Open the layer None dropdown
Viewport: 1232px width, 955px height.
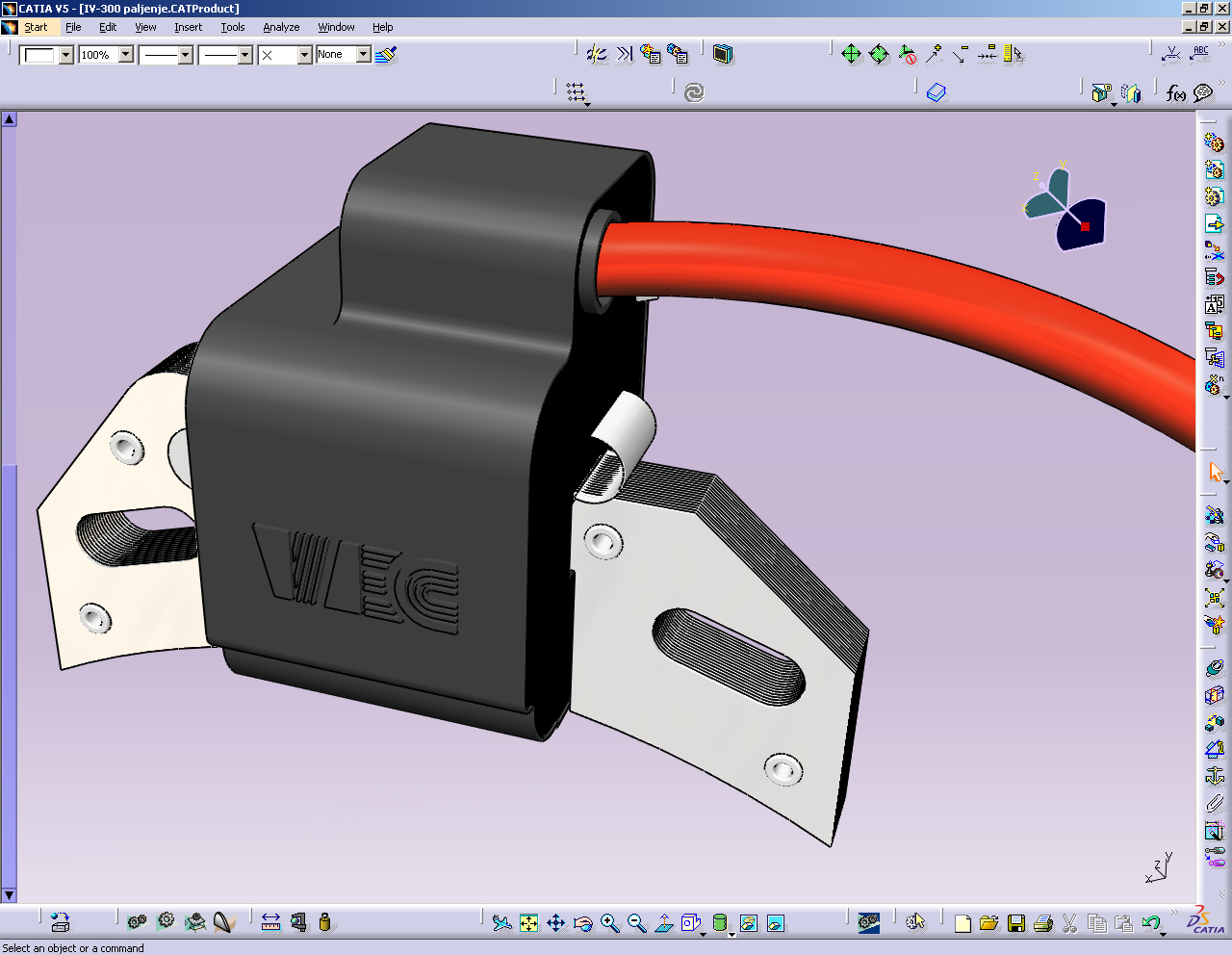coord(364,55)
